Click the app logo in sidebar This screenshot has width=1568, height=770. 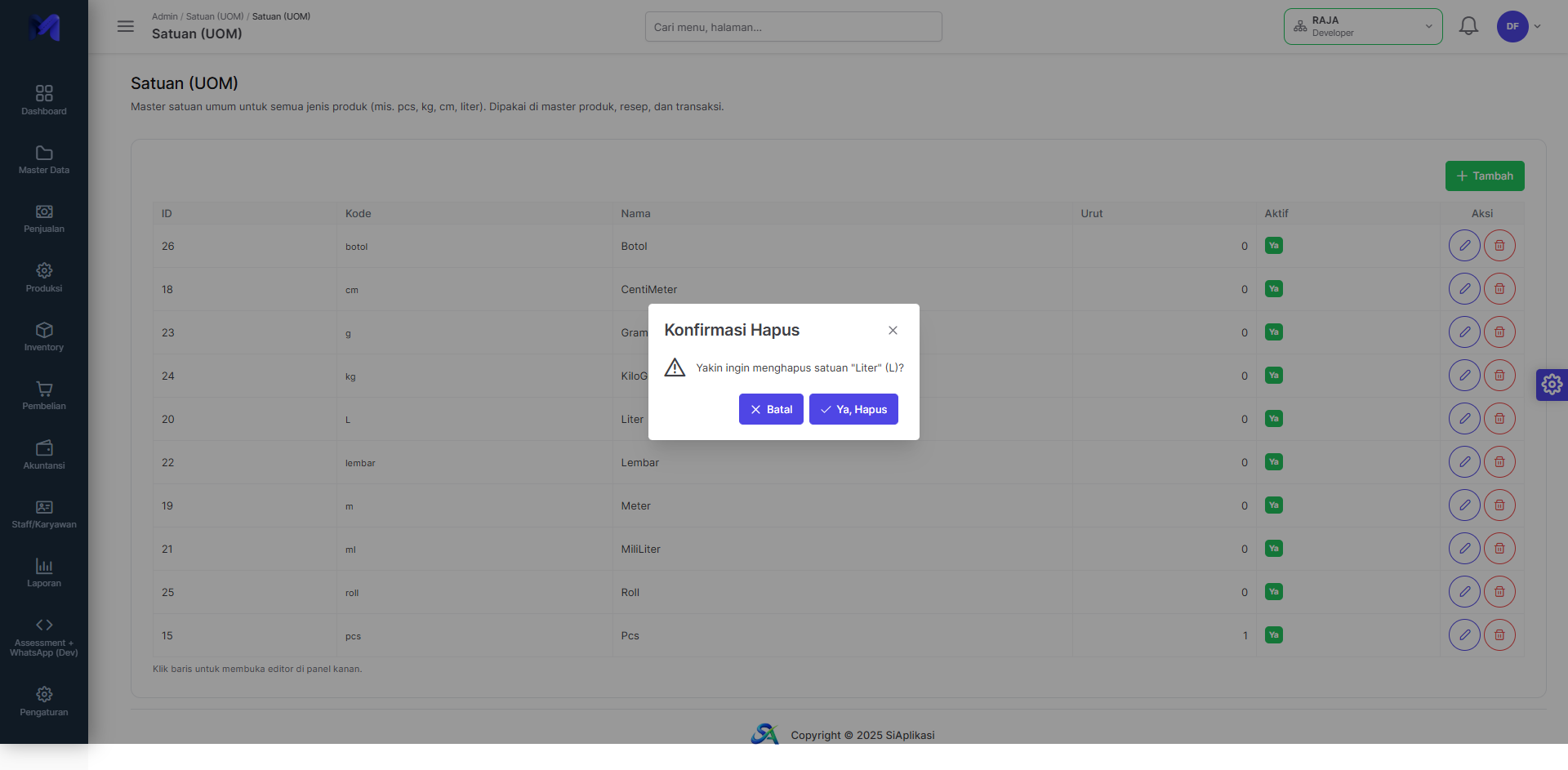pyautogui.click(x=44, y=27)
